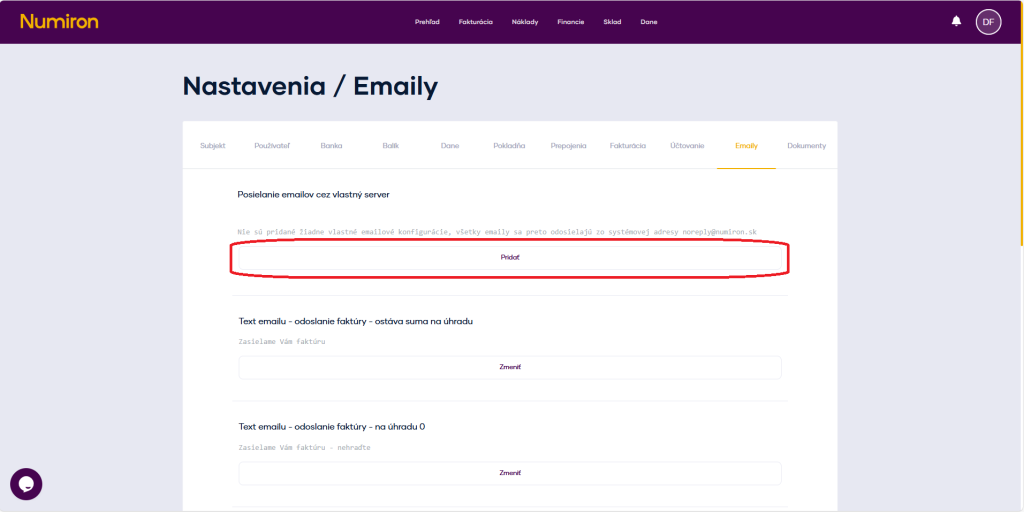Select the Pokladňa settings tab
The height and width of the screenshot is (512, 1024).
pos(509,146)
